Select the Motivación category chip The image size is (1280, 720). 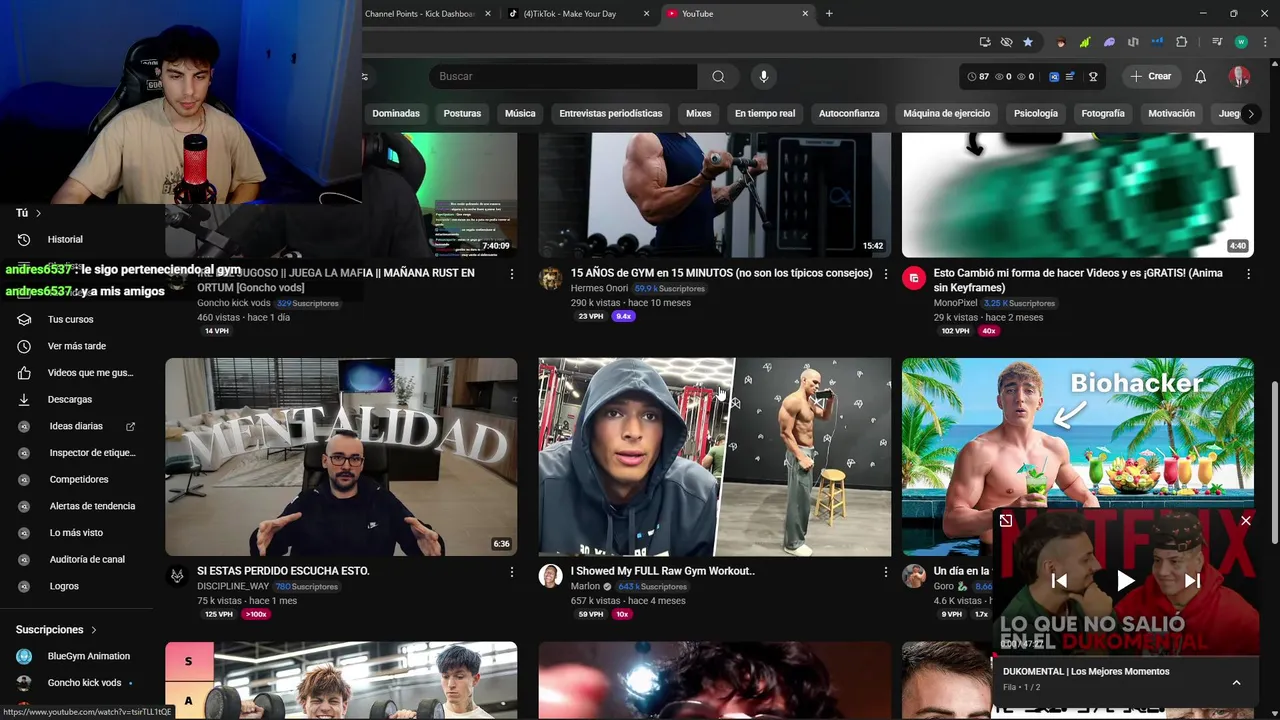point(1171,114)
